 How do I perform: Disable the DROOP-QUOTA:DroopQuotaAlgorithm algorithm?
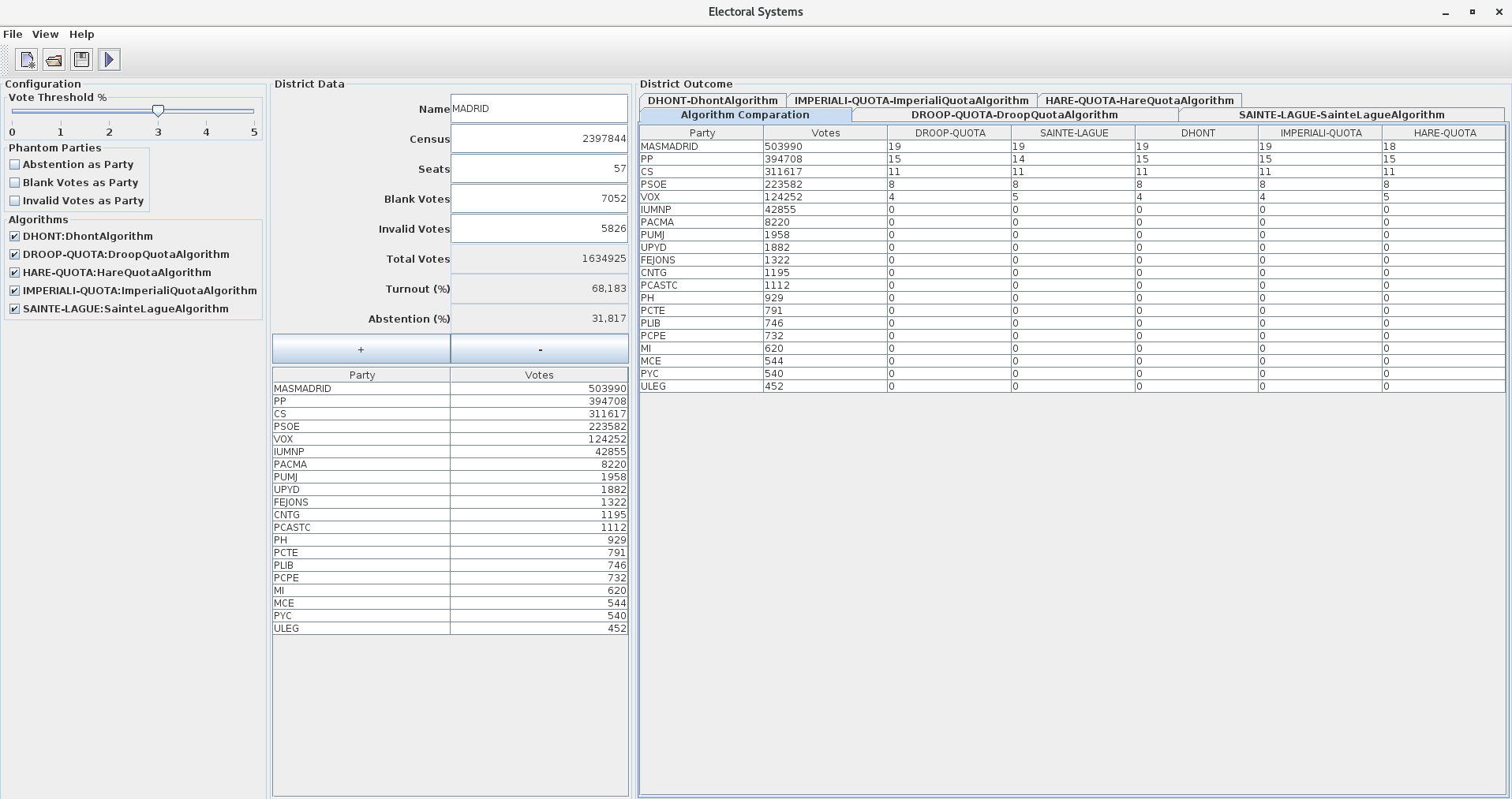click(x=14, y=254)
